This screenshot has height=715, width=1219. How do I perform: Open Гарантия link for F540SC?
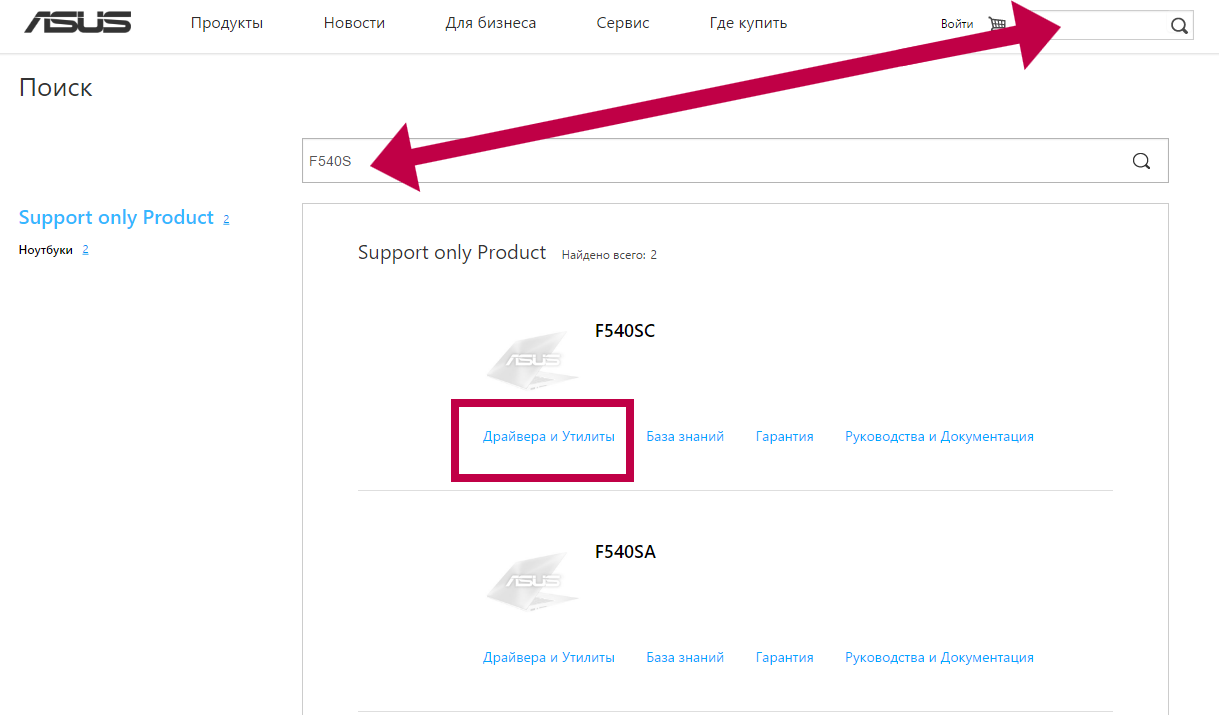(x=784, y=437)
